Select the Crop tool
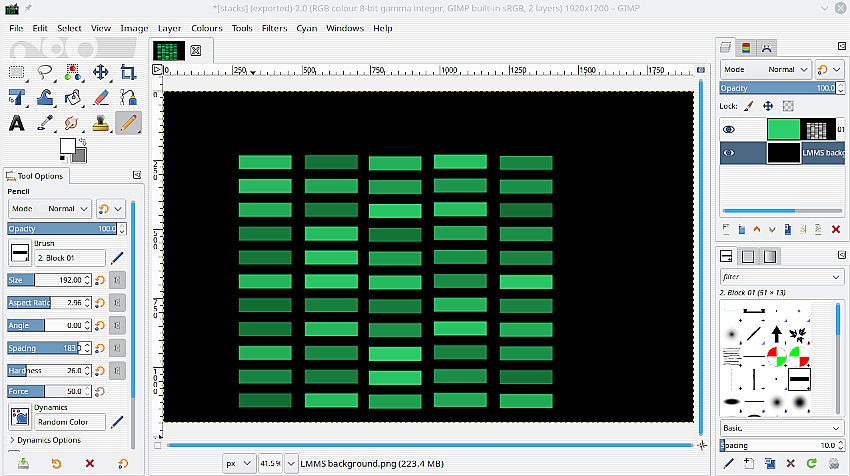Viewport: 850px width, 476px height. click(x=128, y=72)
